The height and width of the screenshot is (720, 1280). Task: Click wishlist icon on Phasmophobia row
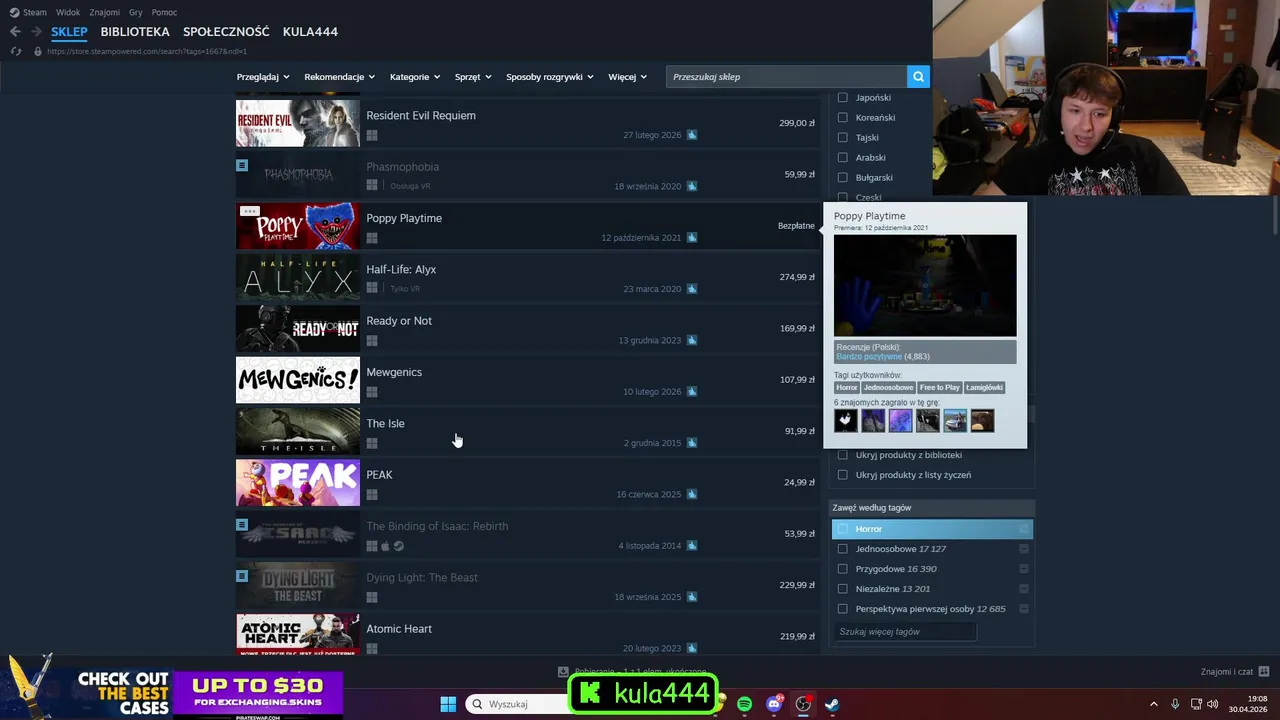692,186
